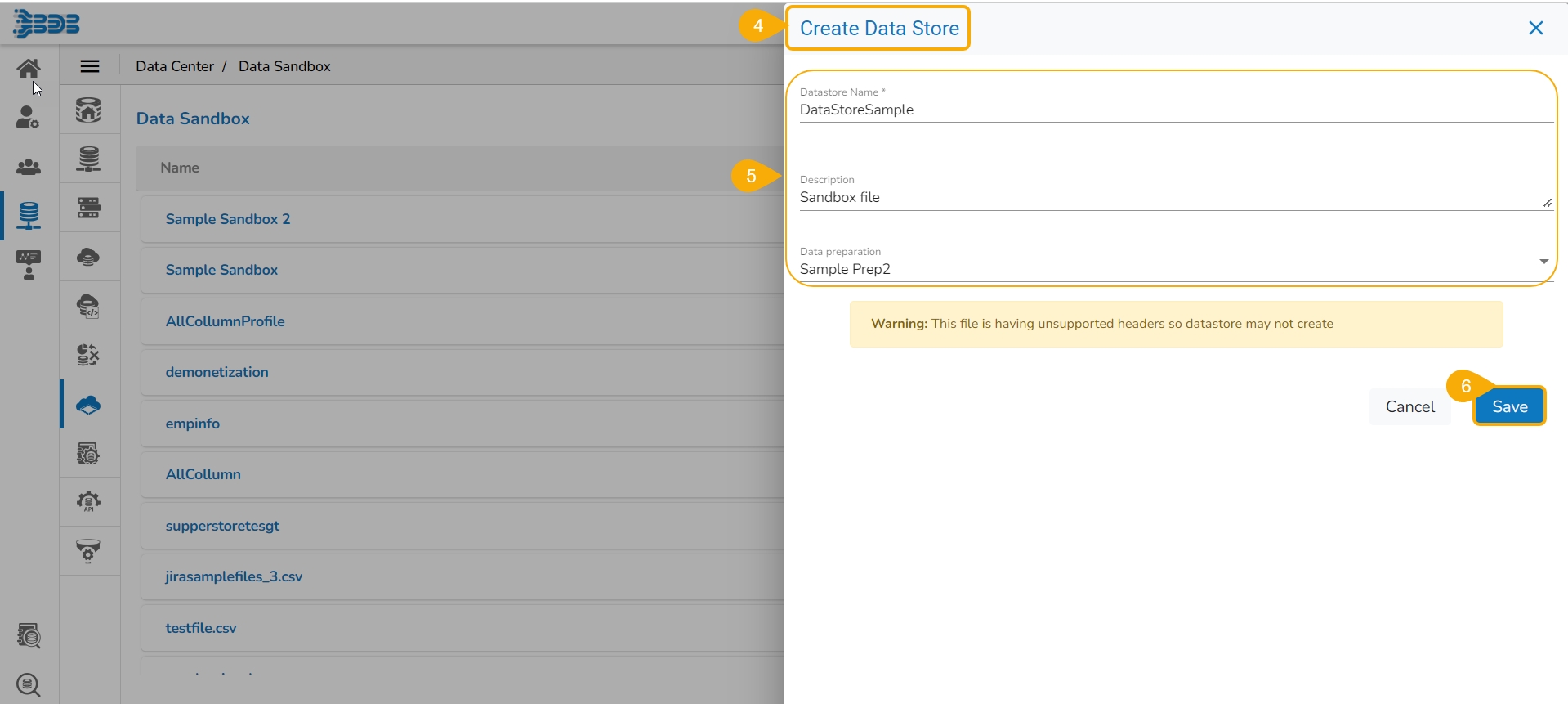Open the user settings icon with gear

click(x=28, y=118)
